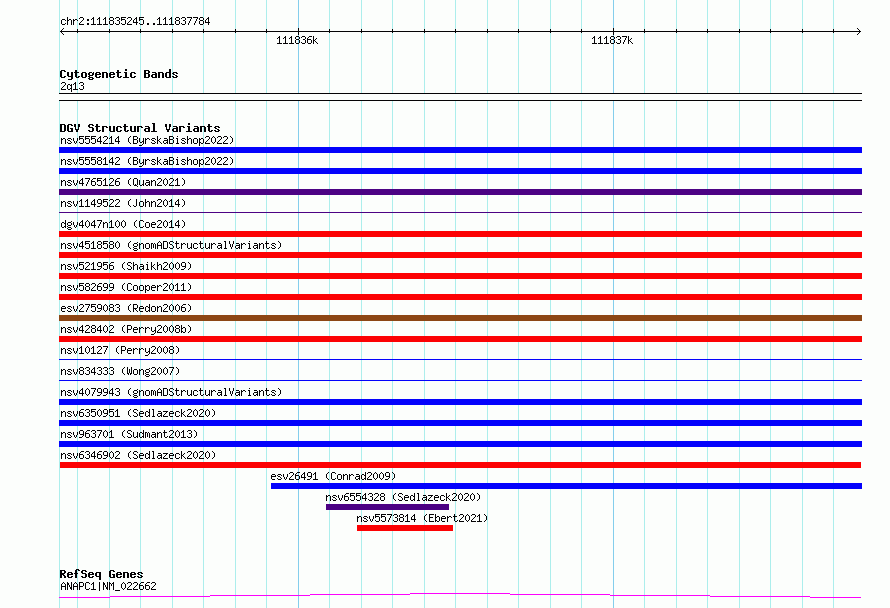This screenshot has width=890, height=608.
Task: Click the red bar under nsv6346902
Action: pos(460,465)
